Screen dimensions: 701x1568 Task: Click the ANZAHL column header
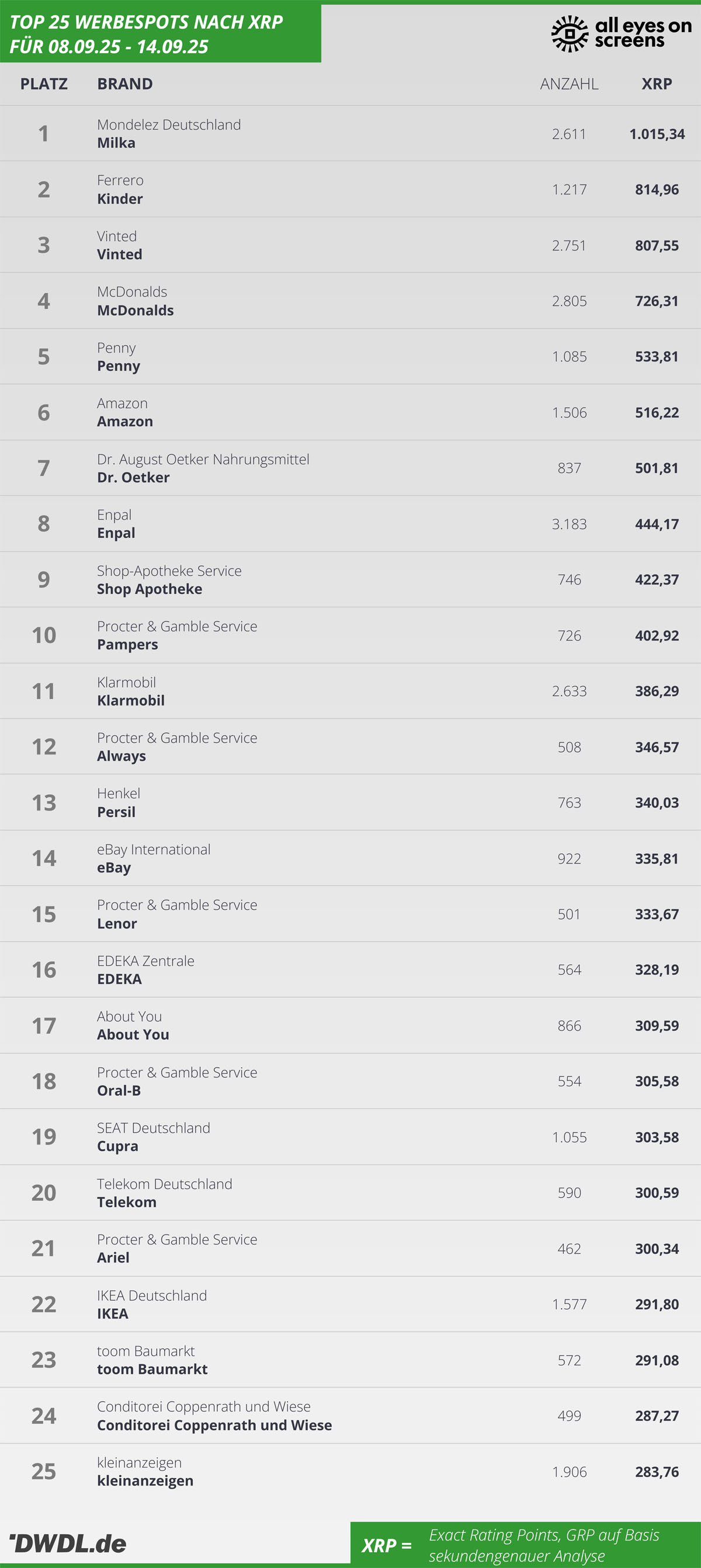[x=569, y=84]
